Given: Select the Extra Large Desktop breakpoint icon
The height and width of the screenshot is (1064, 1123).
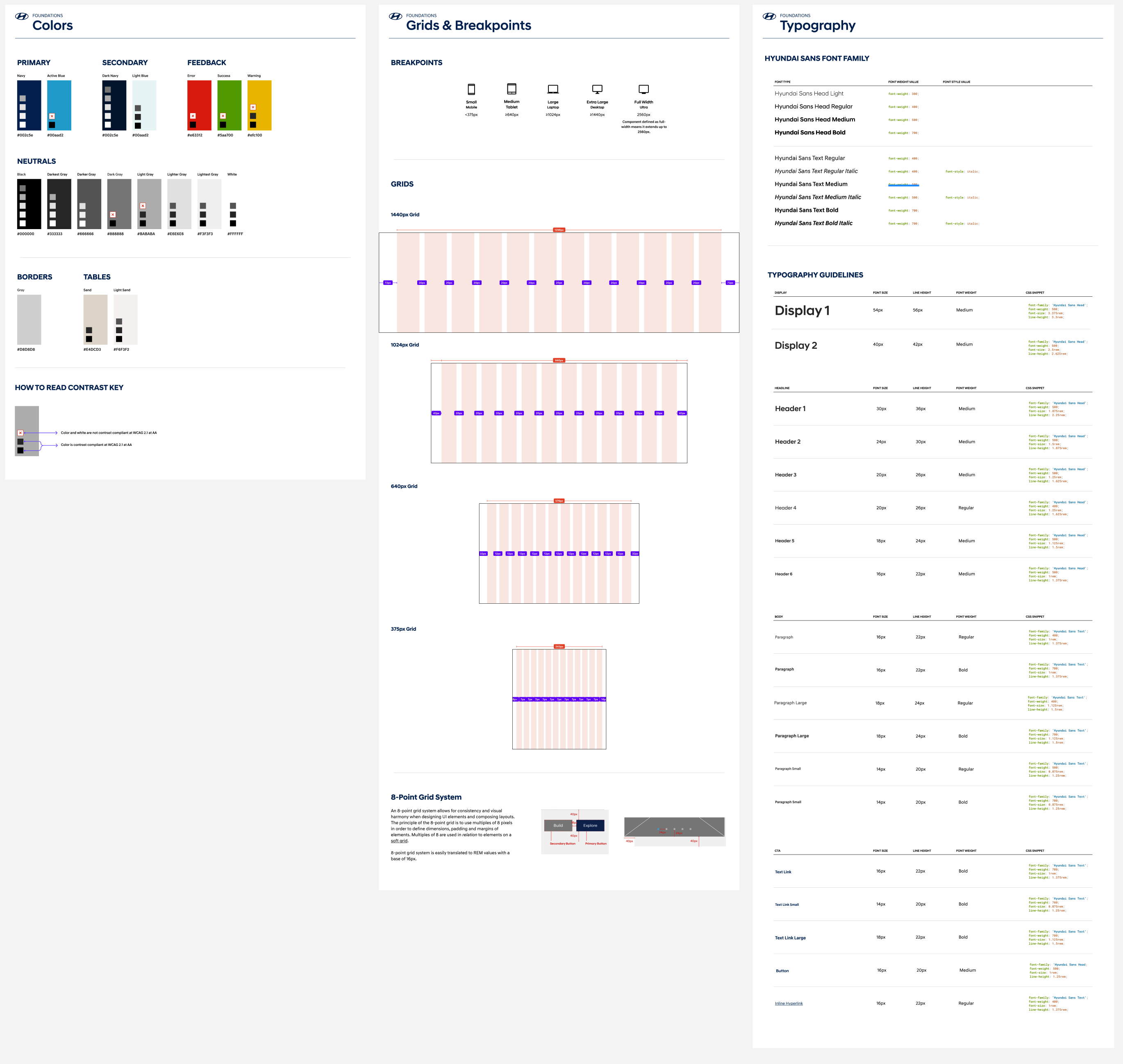Looking at the screenshot, I should (597, 90).
